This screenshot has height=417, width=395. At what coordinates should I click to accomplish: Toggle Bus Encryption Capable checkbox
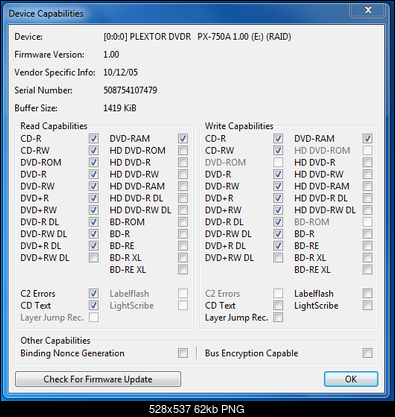(x=367, y=353)
